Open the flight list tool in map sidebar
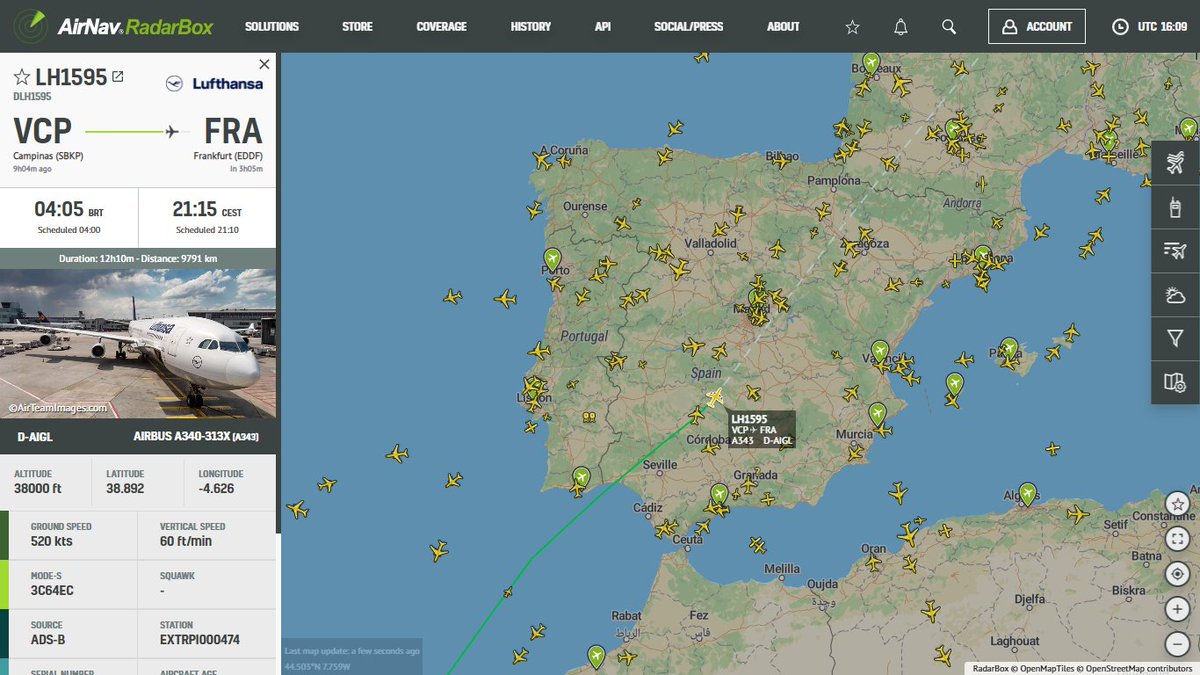This screenshot has height=675, width=1200. [1176, 251]
